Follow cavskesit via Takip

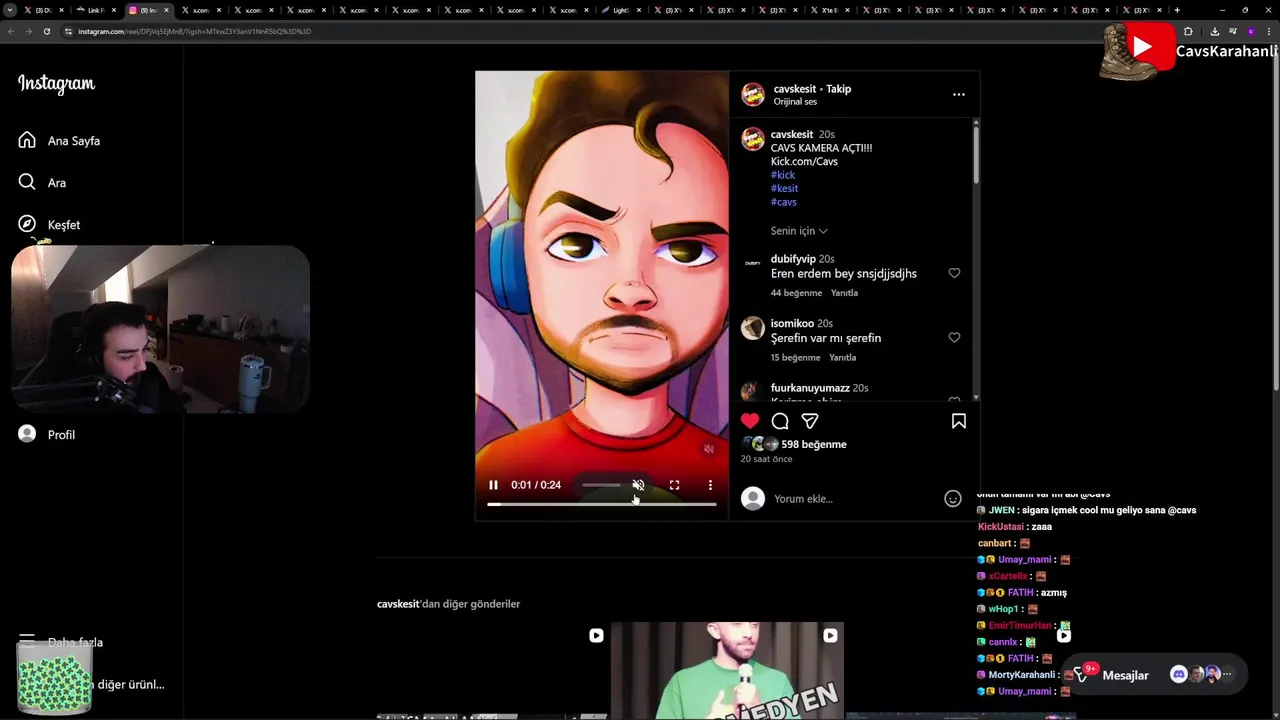point(838,89)
